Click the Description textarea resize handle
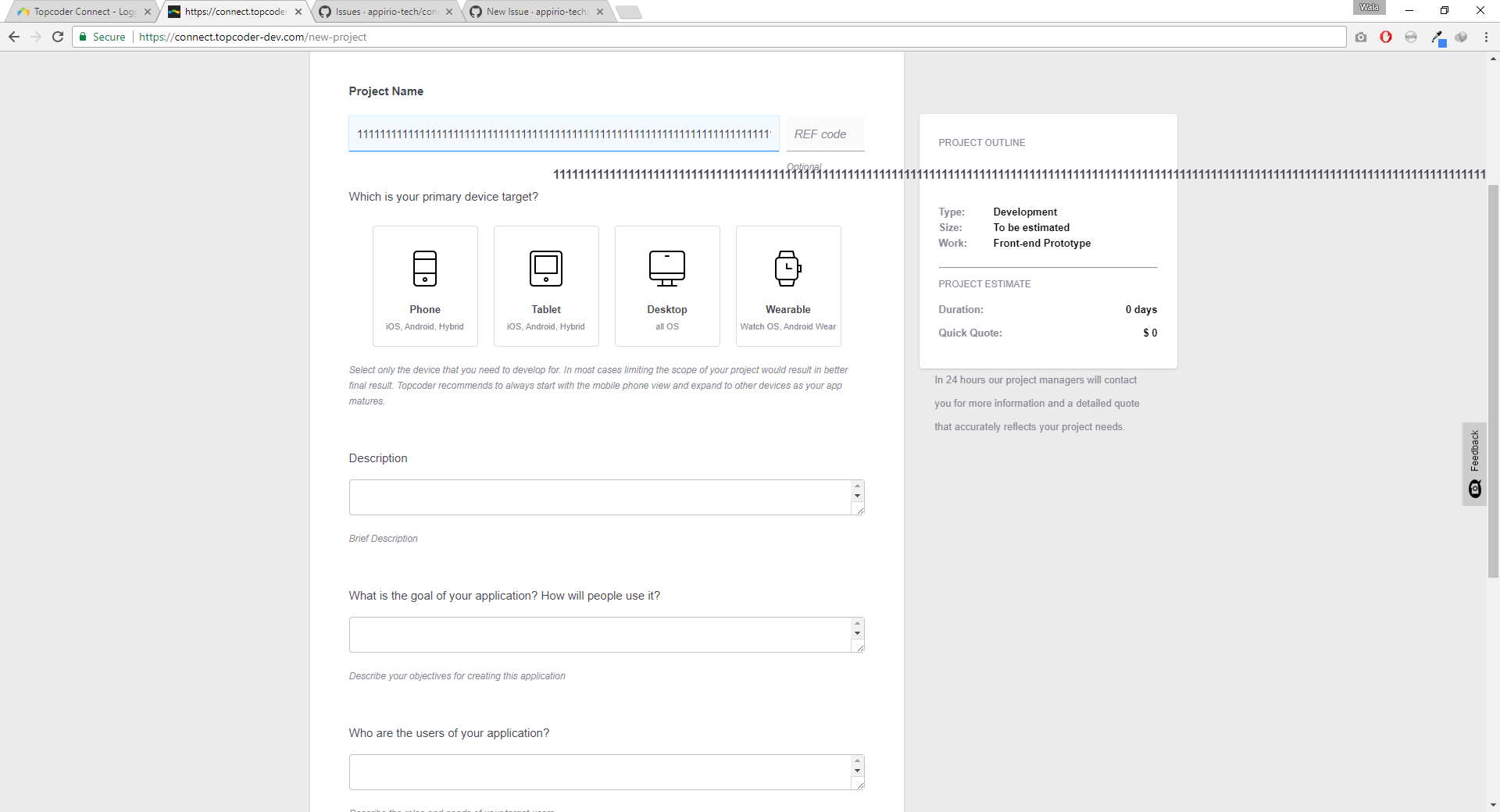This screenshot has width=1500, height=812. pos(859,510)
